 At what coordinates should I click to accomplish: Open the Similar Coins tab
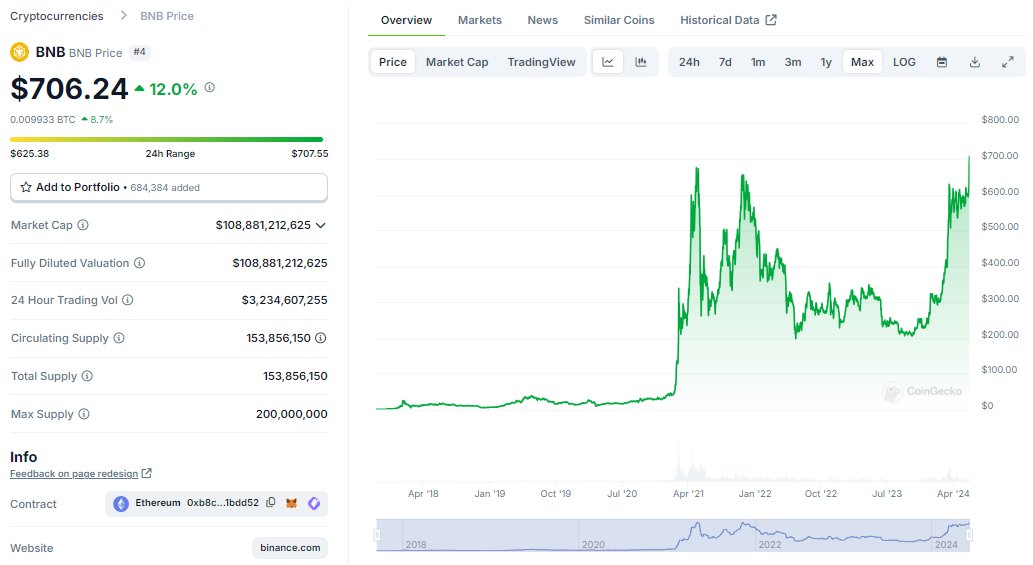(x=619, y=20)
